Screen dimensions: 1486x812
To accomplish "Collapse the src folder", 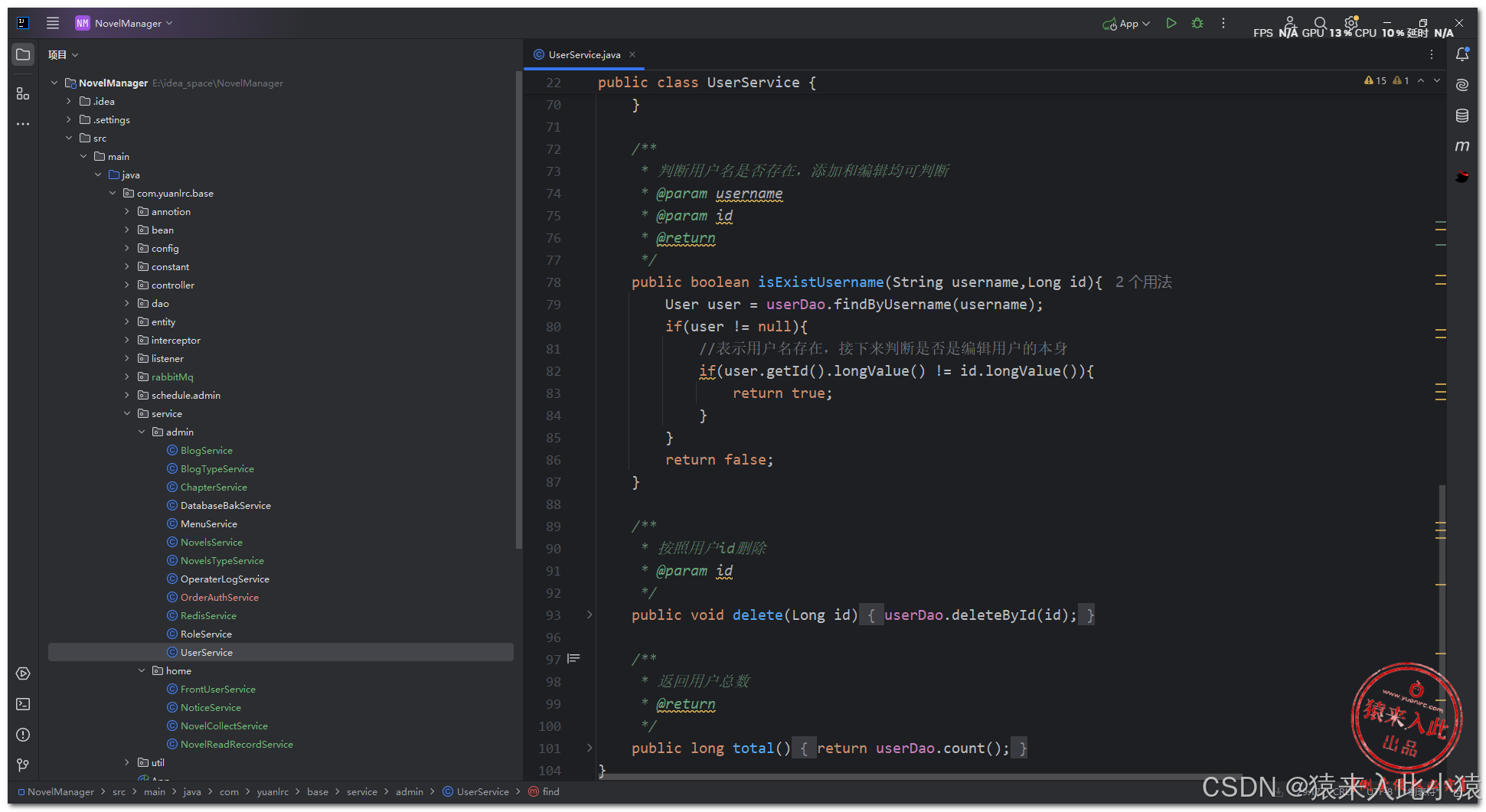I will [x=69, y=138].
